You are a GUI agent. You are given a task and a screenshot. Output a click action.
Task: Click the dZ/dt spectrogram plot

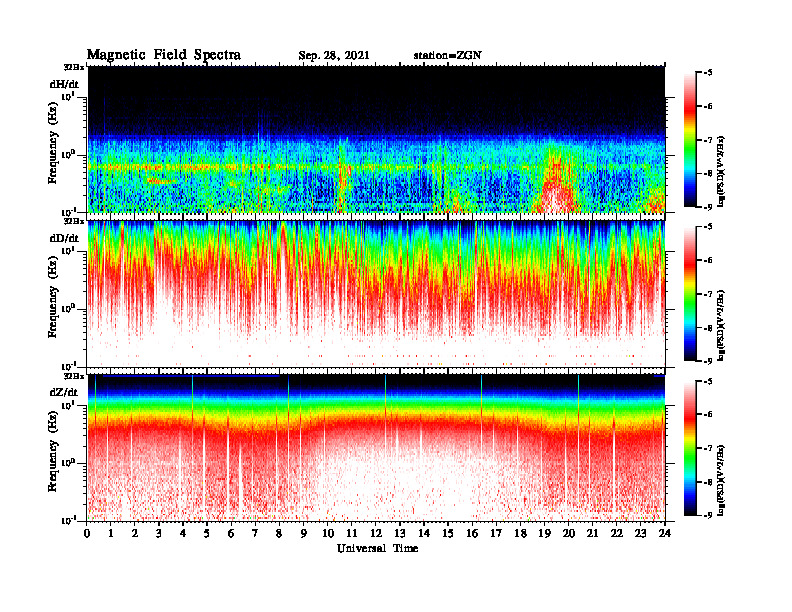(376, 448)
